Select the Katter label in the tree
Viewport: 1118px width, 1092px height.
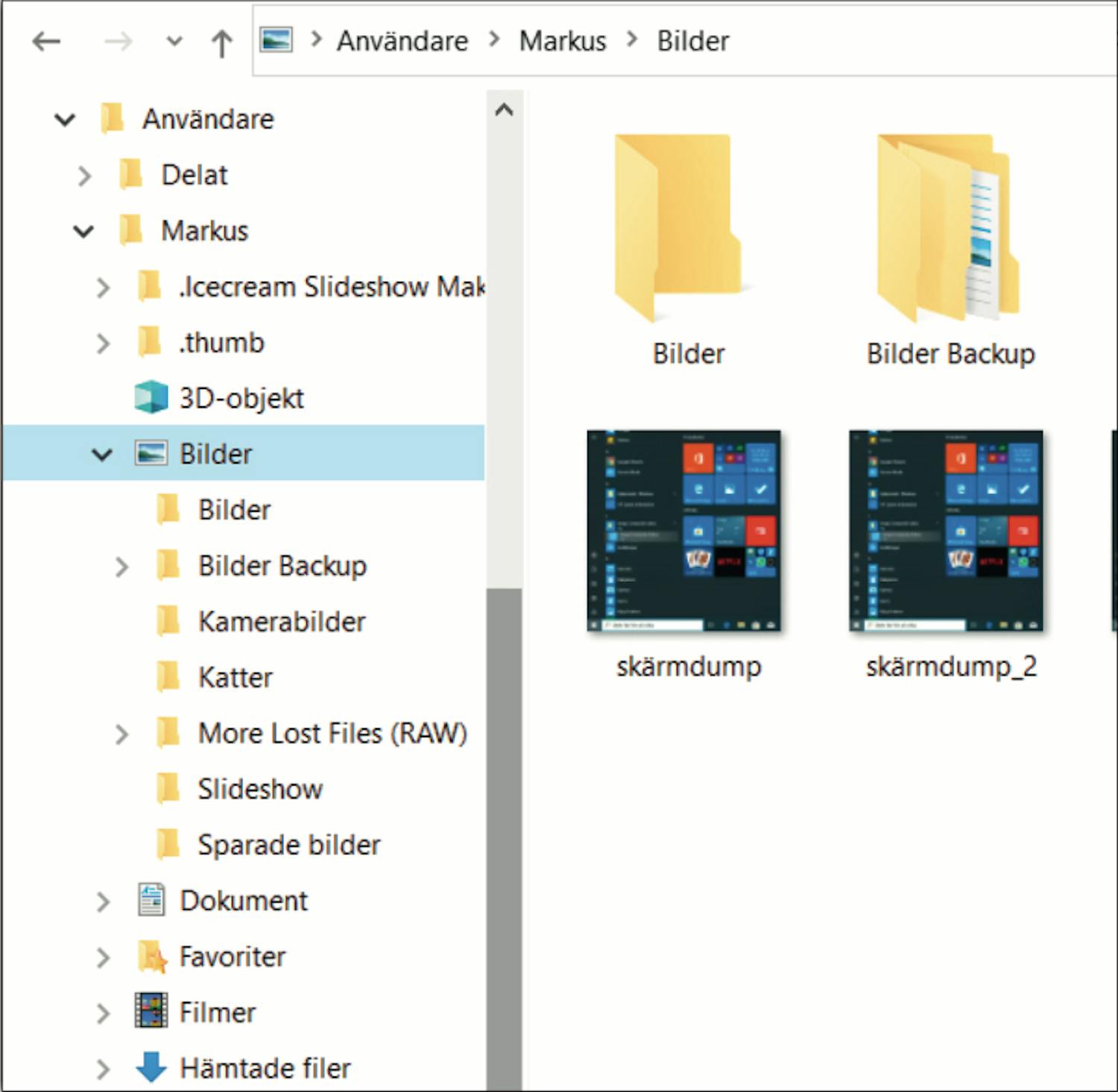[x=236, y=678]
